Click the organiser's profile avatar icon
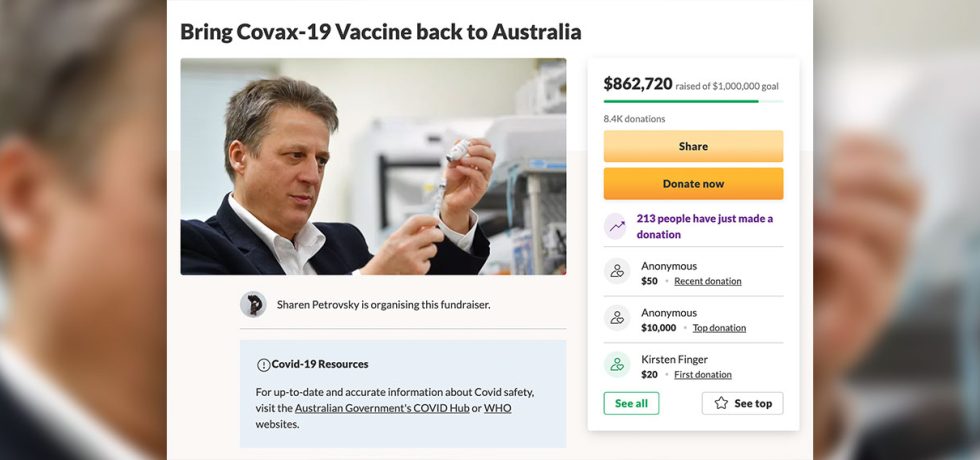The image size is (980, 460). tap(253, 304)
